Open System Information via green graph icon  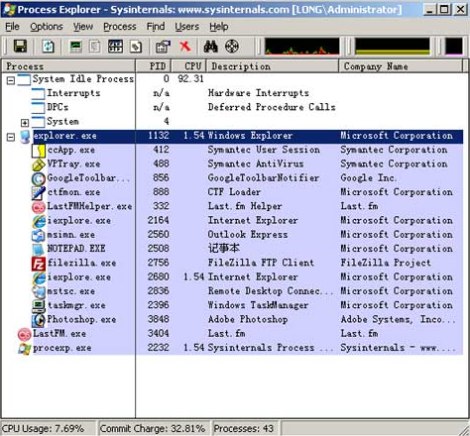point(76,46)
